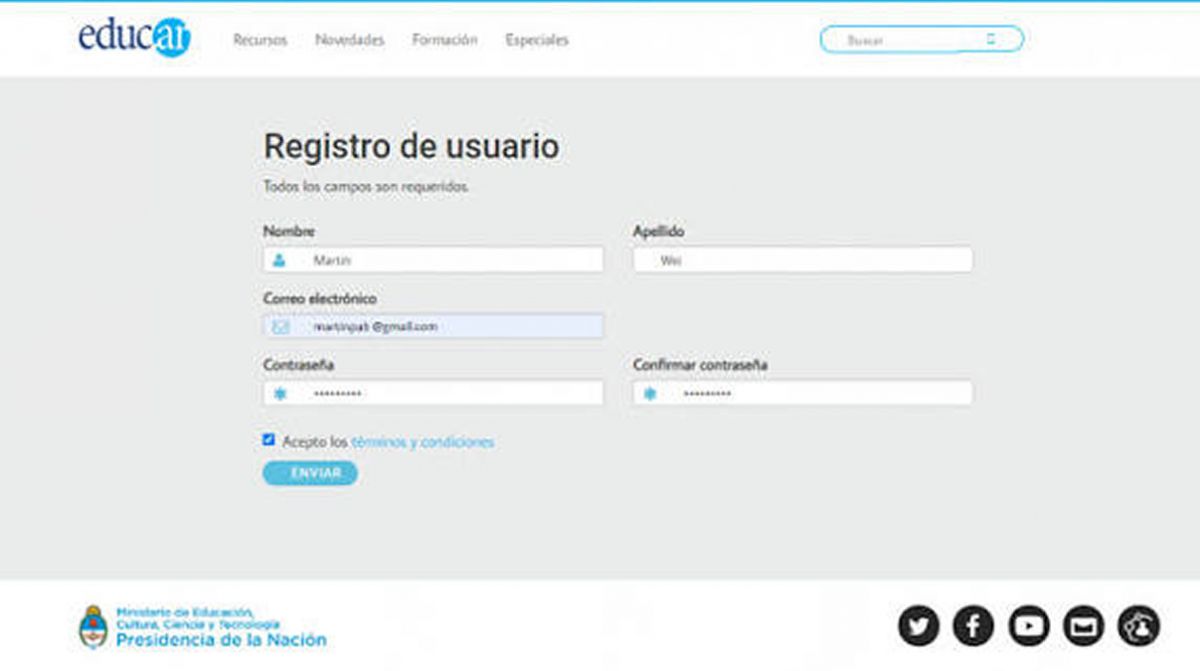Click the Nombre field label
This screenshot has width=1200, height=671.
[x=289, y=231]
